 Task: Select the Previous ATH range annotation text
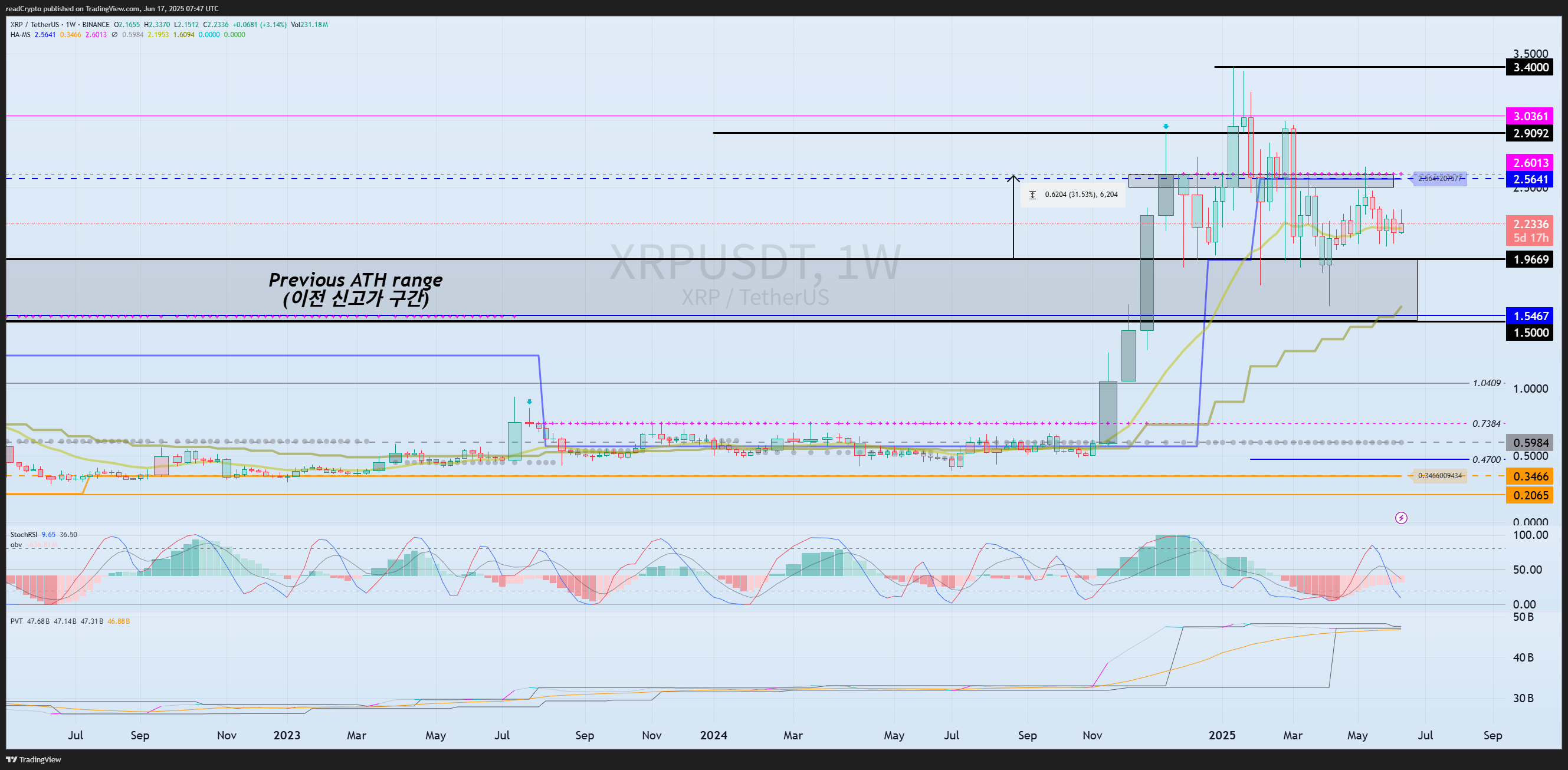356,288
